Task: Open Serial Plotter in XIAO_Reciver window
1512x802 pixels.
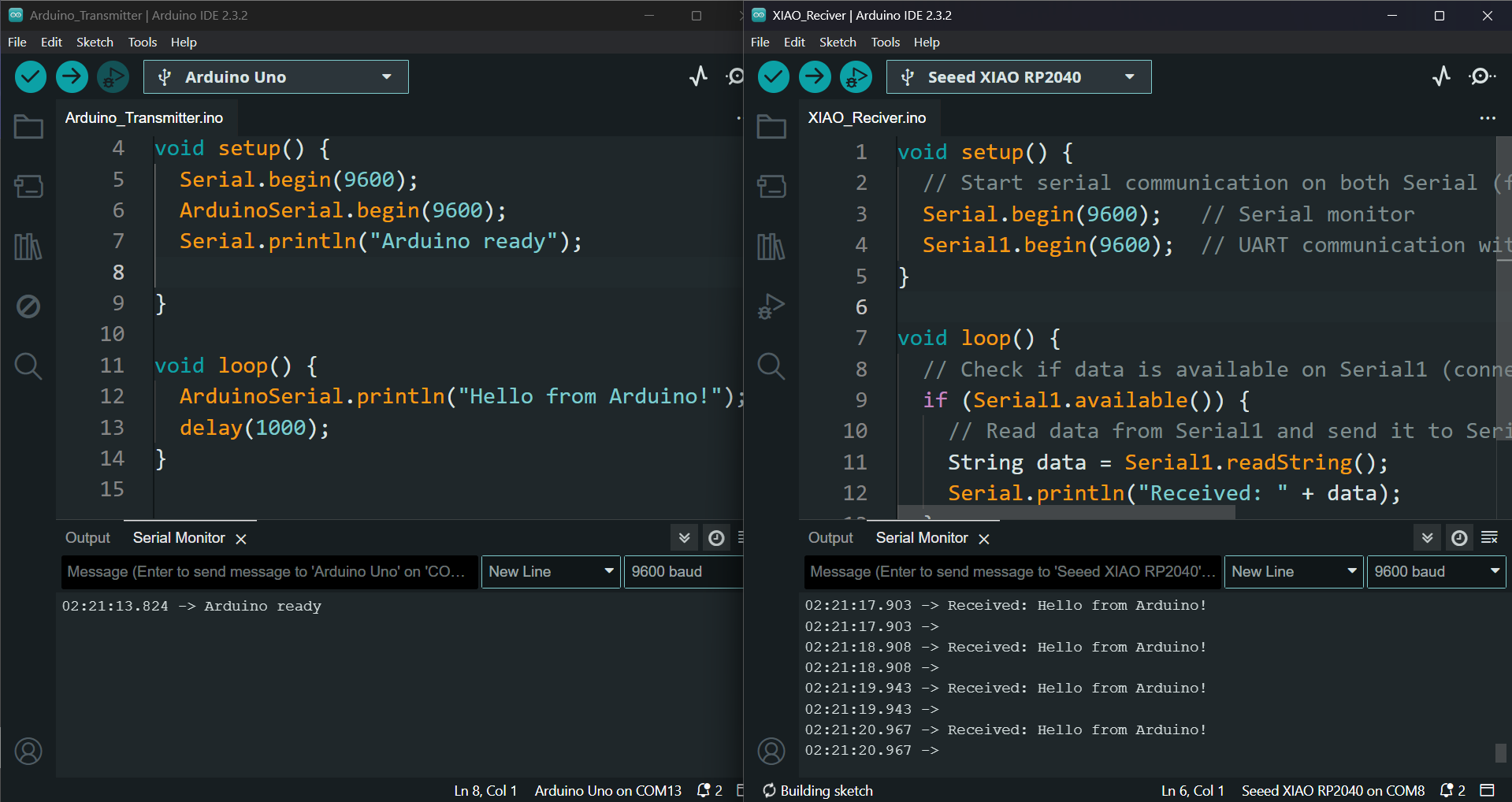Action: (1441, 76)
